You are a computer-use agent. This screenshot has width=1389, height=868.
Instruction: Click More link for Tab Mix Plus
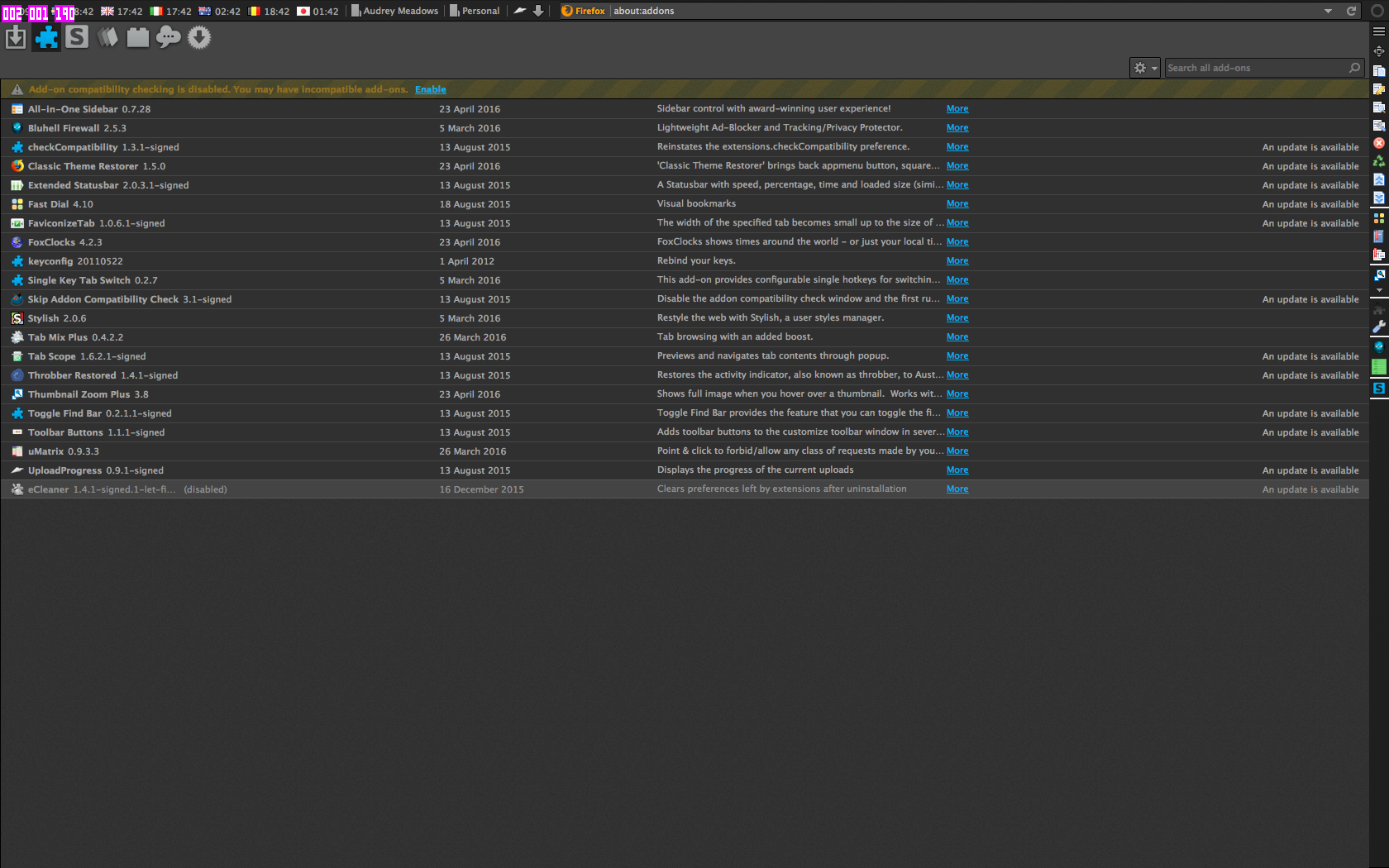pos(957,336)
